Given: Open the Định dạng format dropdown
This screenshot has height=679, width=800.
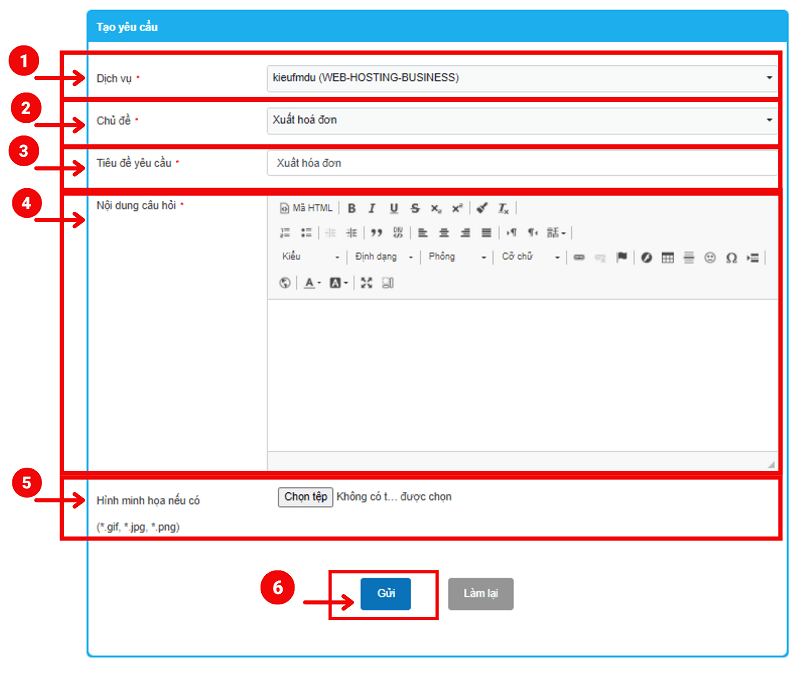Looking at the screenshot, I should tap(384, 257).
